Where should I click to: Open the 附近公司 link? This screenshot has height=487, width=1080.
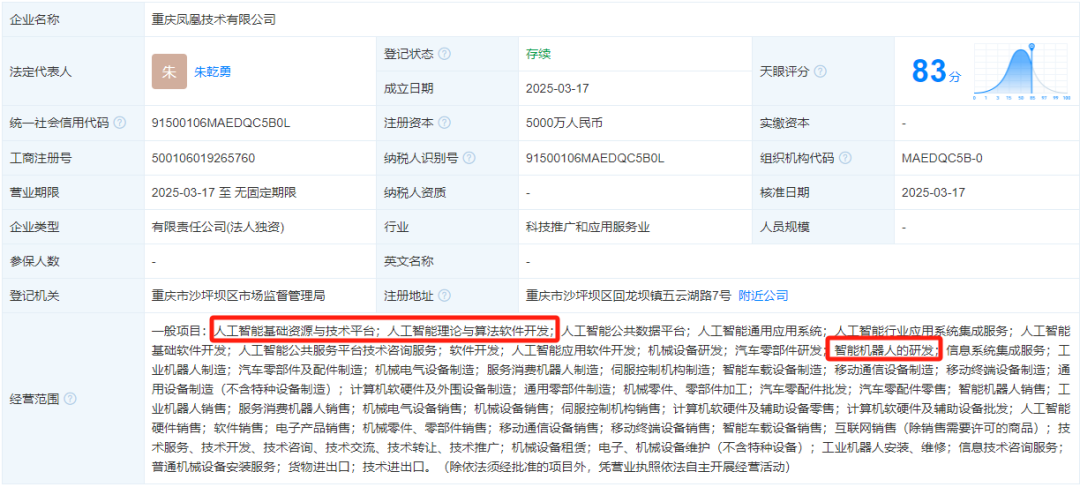pyautogui.click(x=763, y=296)
